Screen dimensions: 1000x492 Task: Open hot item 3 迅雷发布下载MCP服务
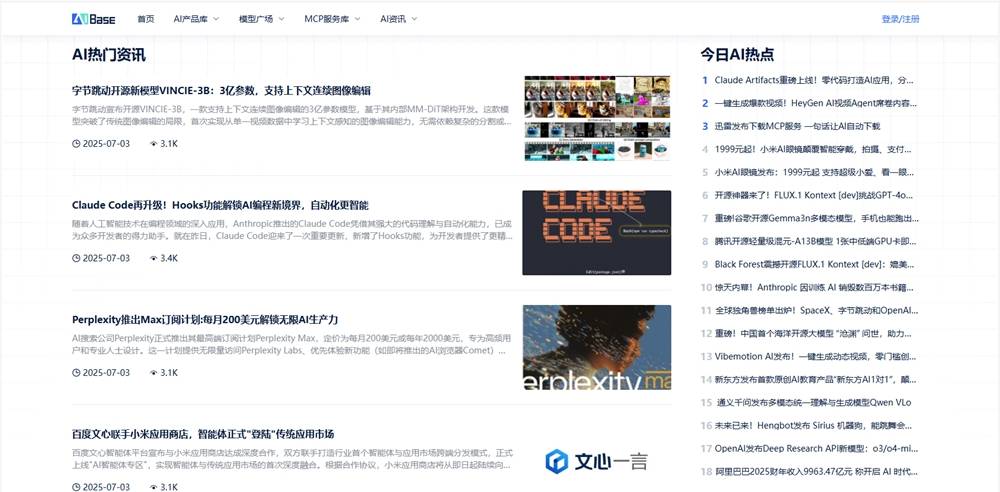[797, 126]
